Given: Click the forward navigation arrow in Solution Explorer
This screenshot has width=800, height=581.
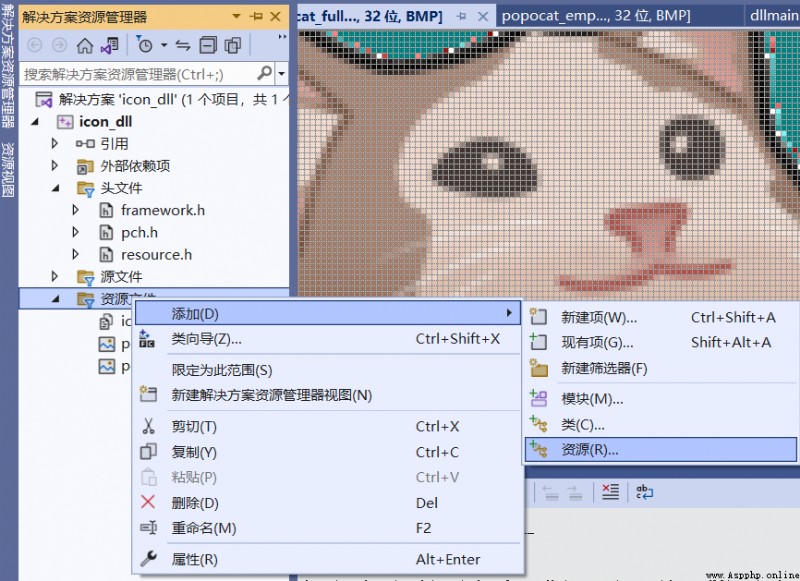Looking at the screenshot, I should [60, 46].
